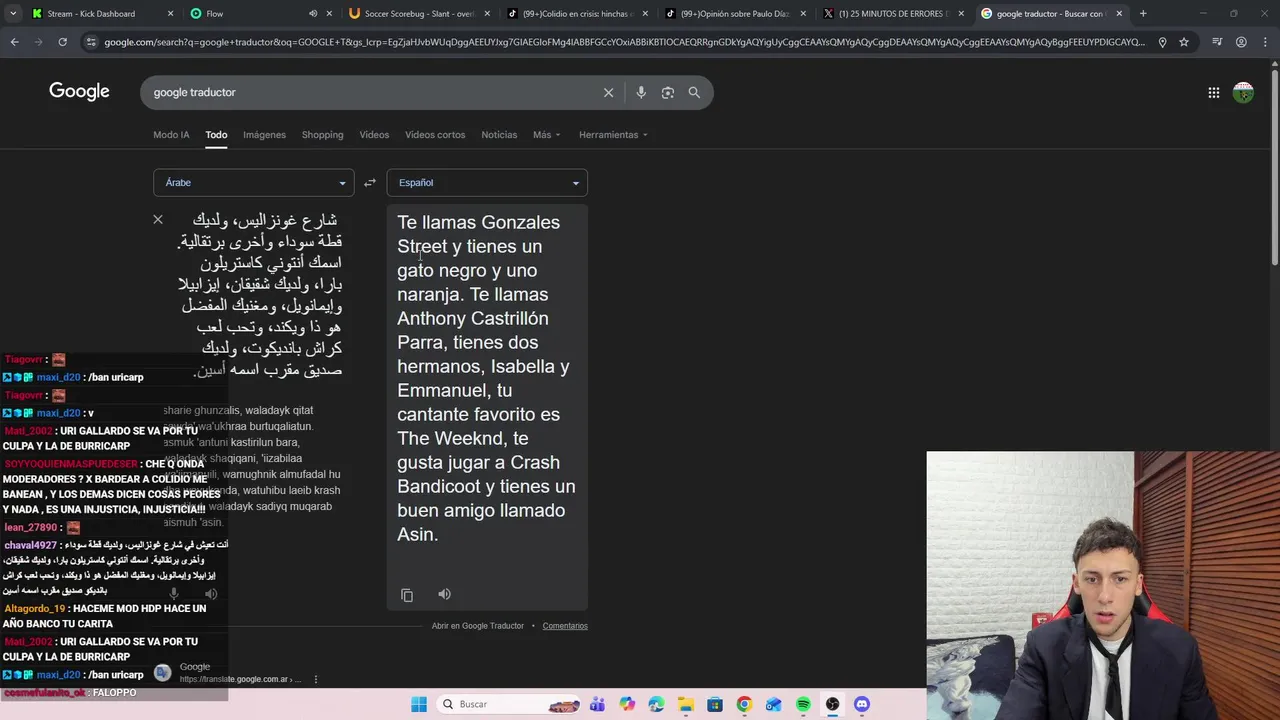Viewport: 1280px width, 720px height.
Task: Open Windows Start menu
Action: (x=419, y=704)
